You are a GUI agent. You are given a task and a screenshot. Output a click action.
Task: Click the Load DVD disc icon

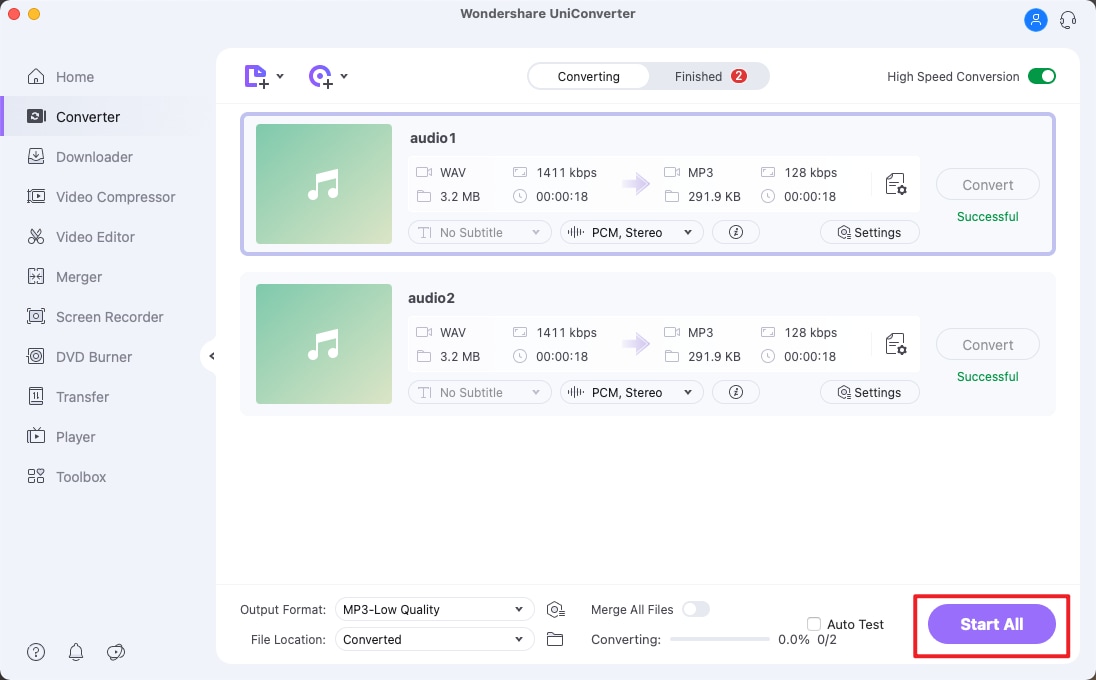click(321, 76)
